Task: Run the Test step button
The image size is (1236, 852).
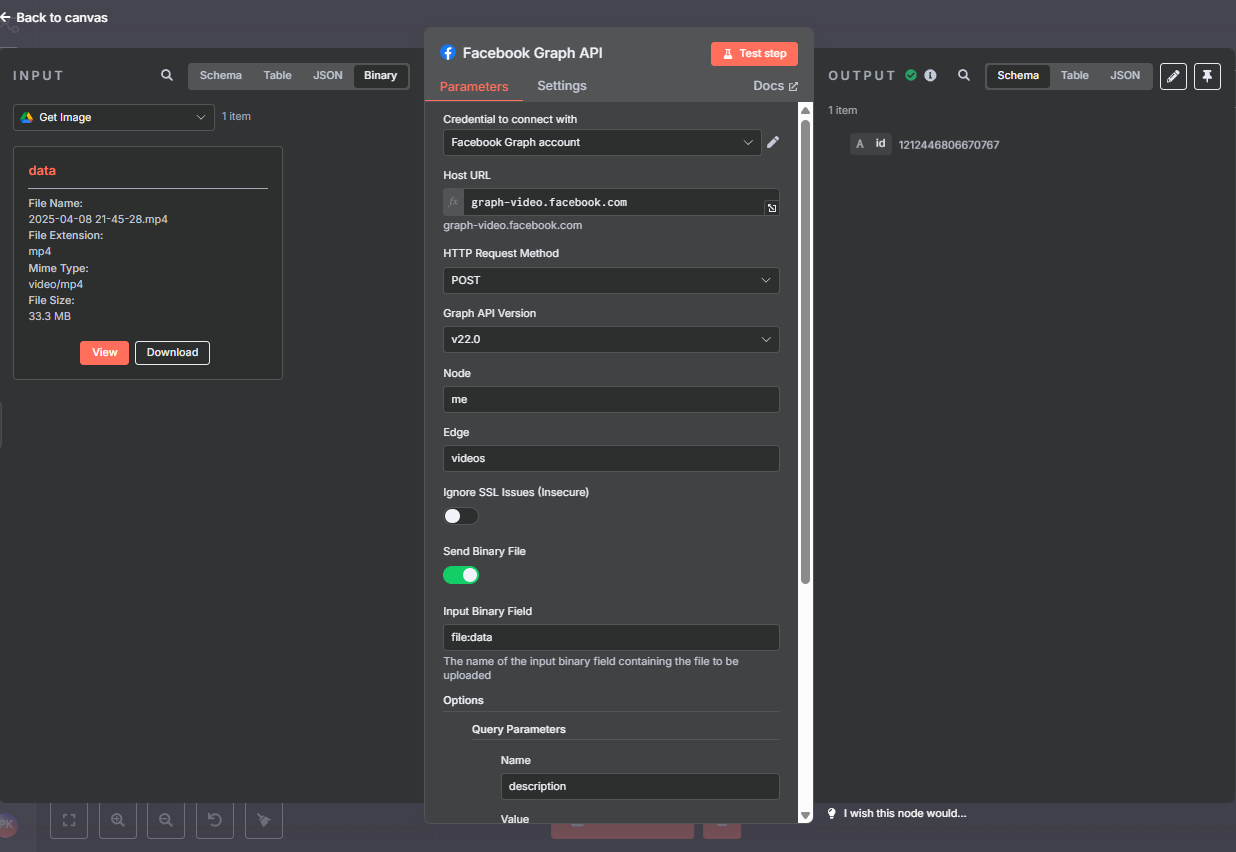Action: pos(754,54)
